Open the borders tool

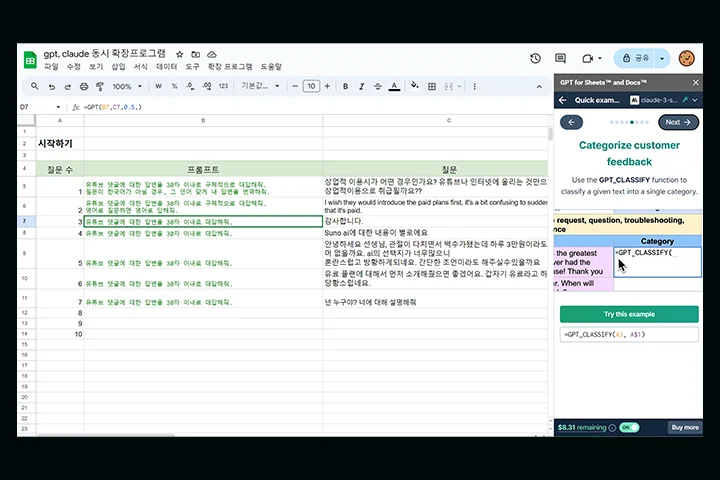pyautogui.click(x=432, y=86)
